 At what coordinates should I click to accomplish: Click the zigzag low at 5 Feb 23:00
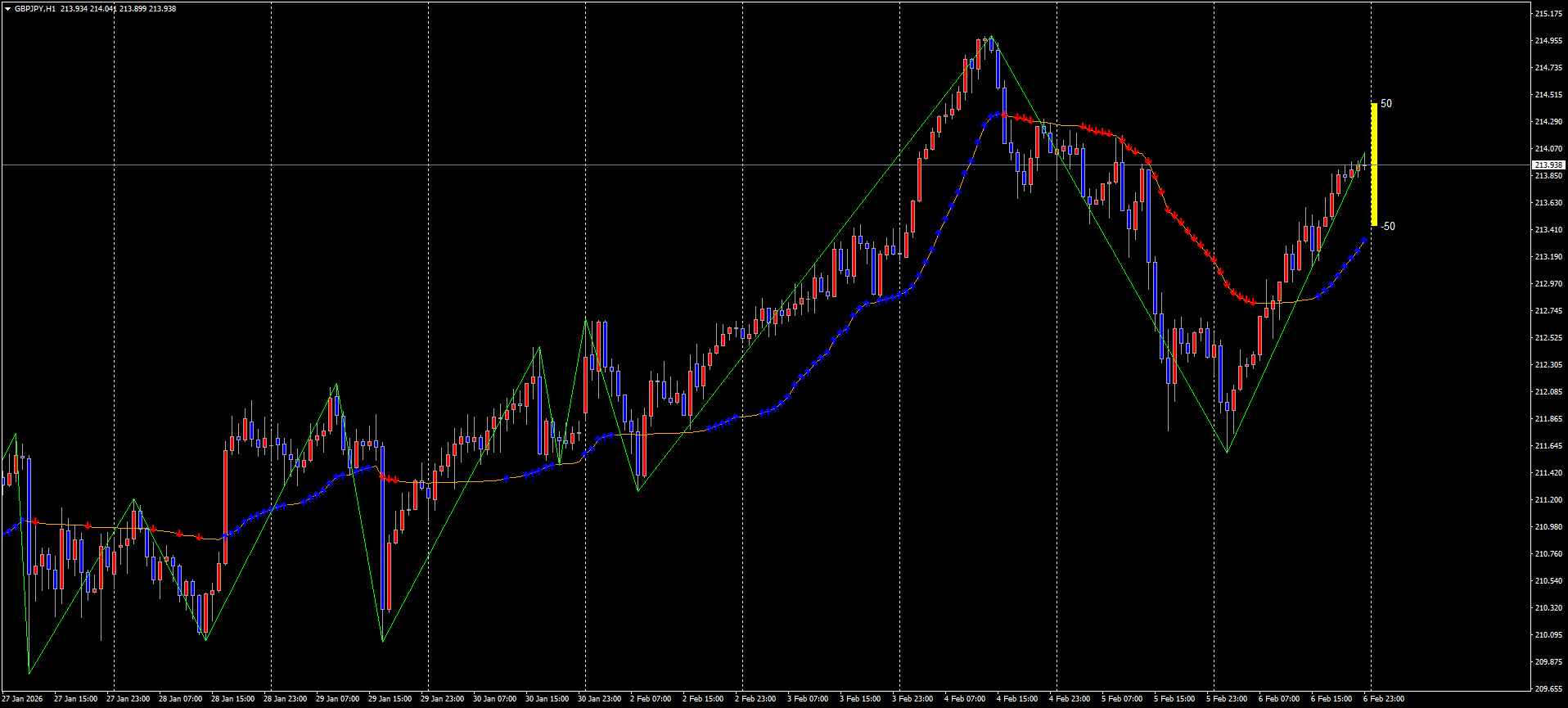1227,452
